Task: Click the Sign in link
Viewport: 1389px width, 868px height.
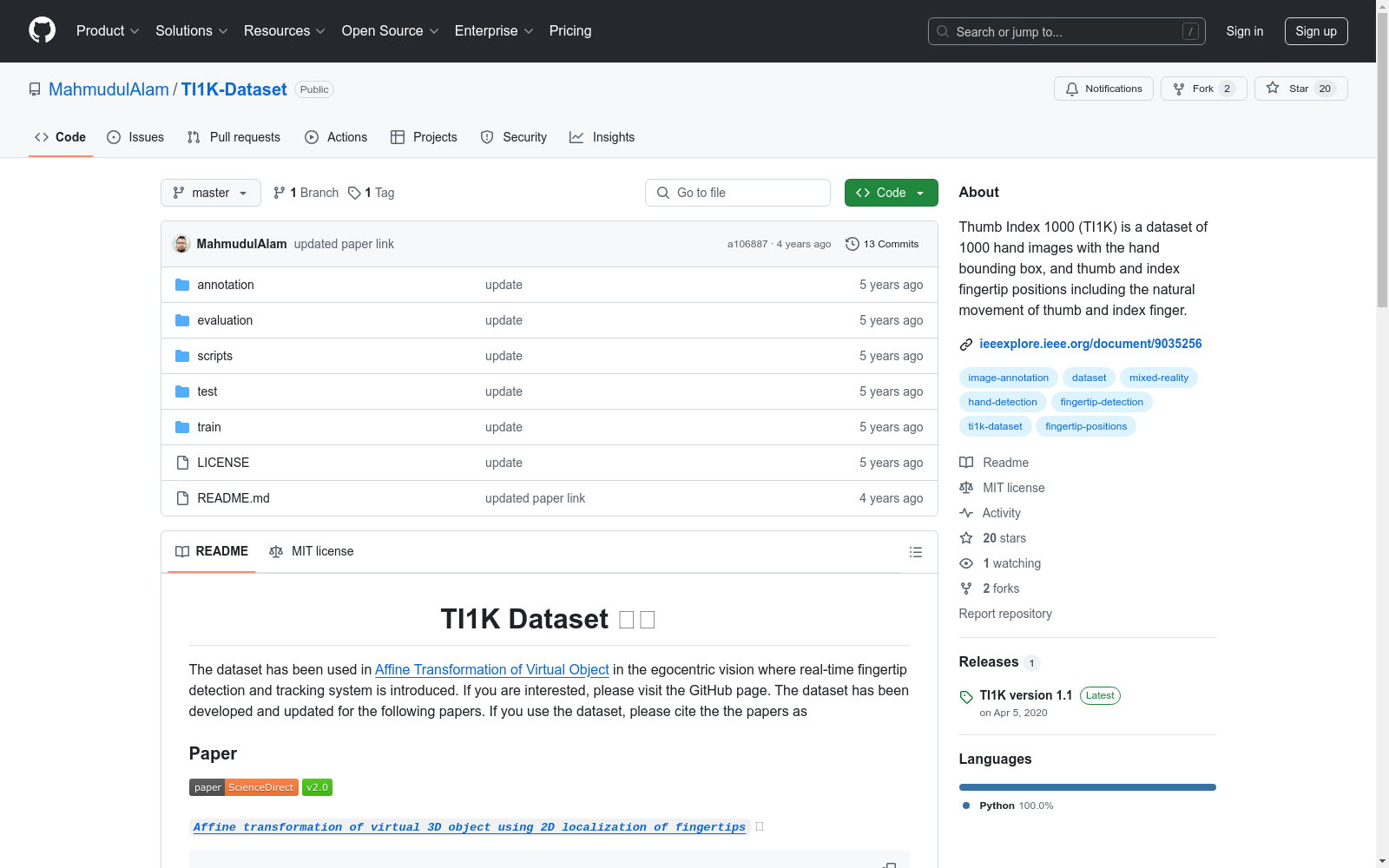Action: [x=1245, y=31]
